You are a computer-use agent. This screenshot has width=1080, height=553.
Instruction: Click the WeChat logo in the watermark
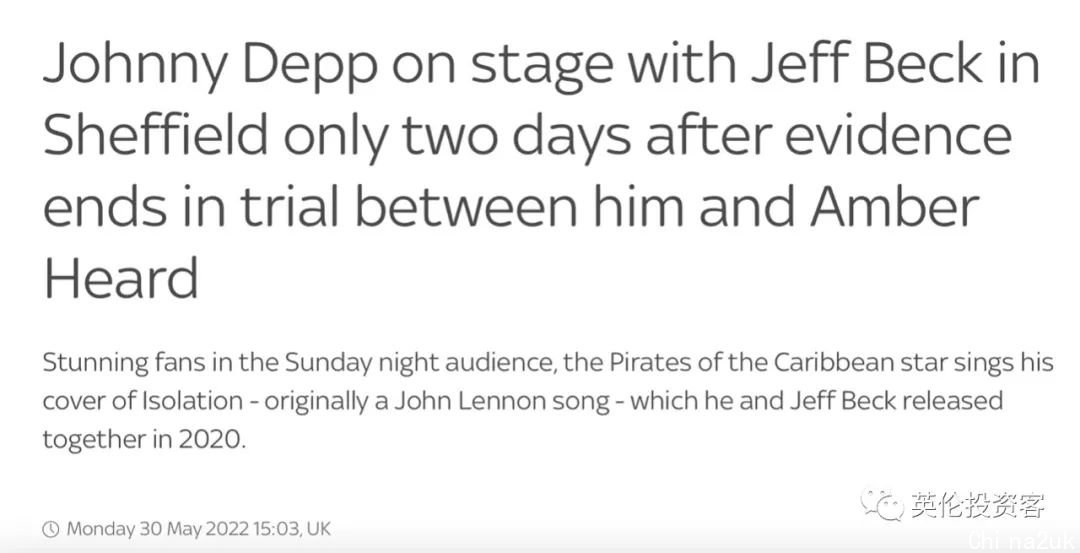click(x=882, y=505)
